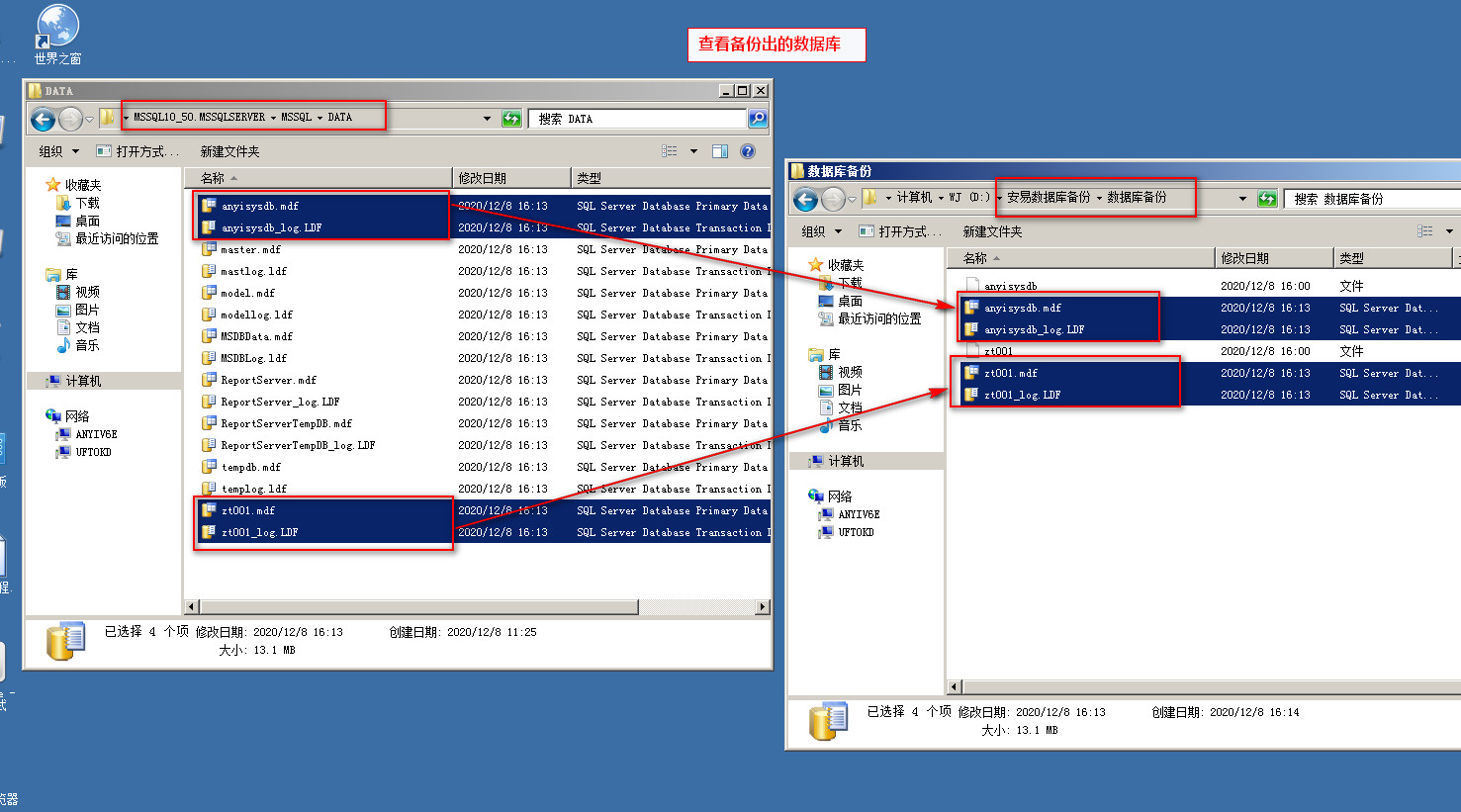Select 计算机 in the DATA window navigation pane
Image resolution: width=1461 pixels, height=812 pixels.
coord(83,381)
